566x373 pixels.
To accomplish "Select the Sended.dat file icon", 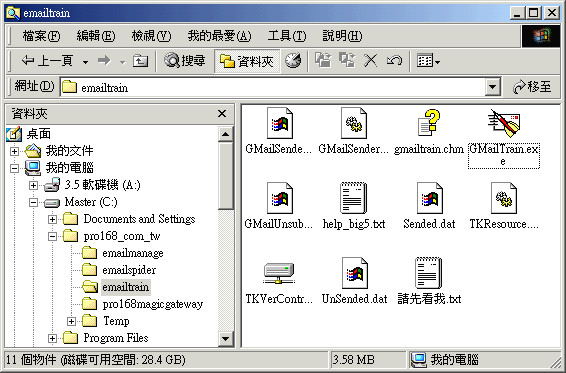I will [430, 199].
